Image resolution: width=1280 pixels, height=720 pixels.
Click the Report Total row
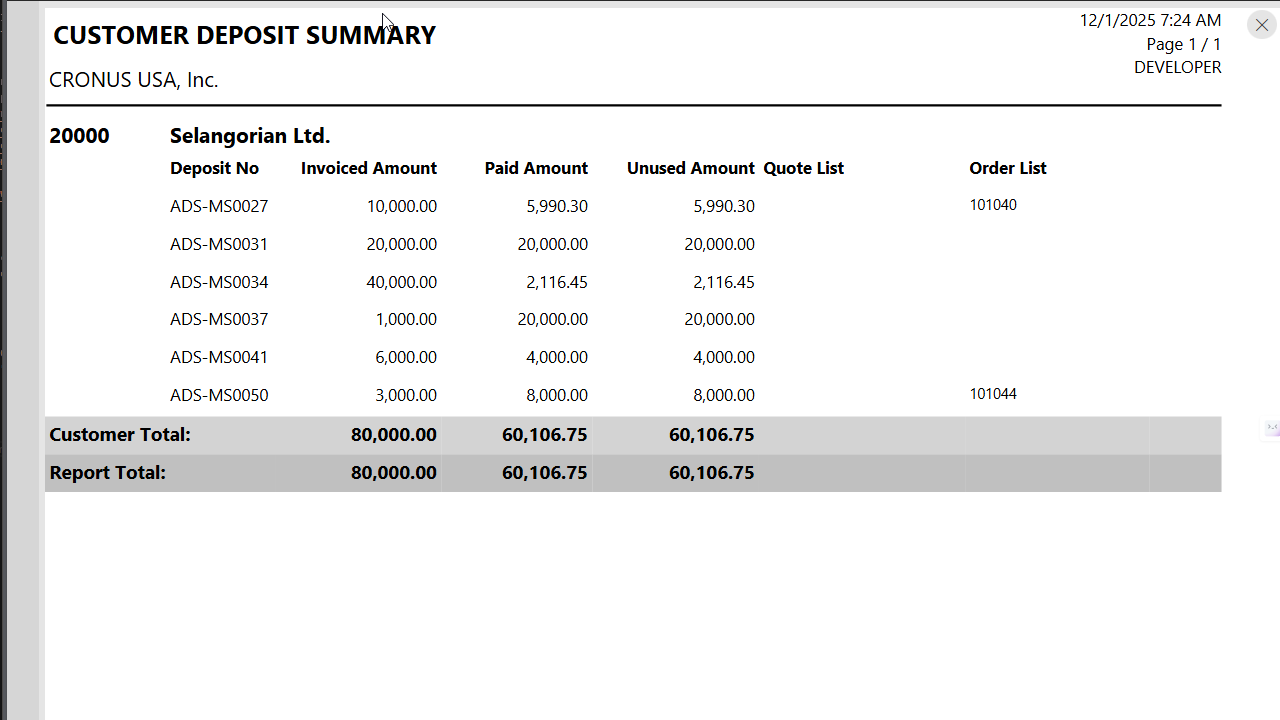[107, 472]
